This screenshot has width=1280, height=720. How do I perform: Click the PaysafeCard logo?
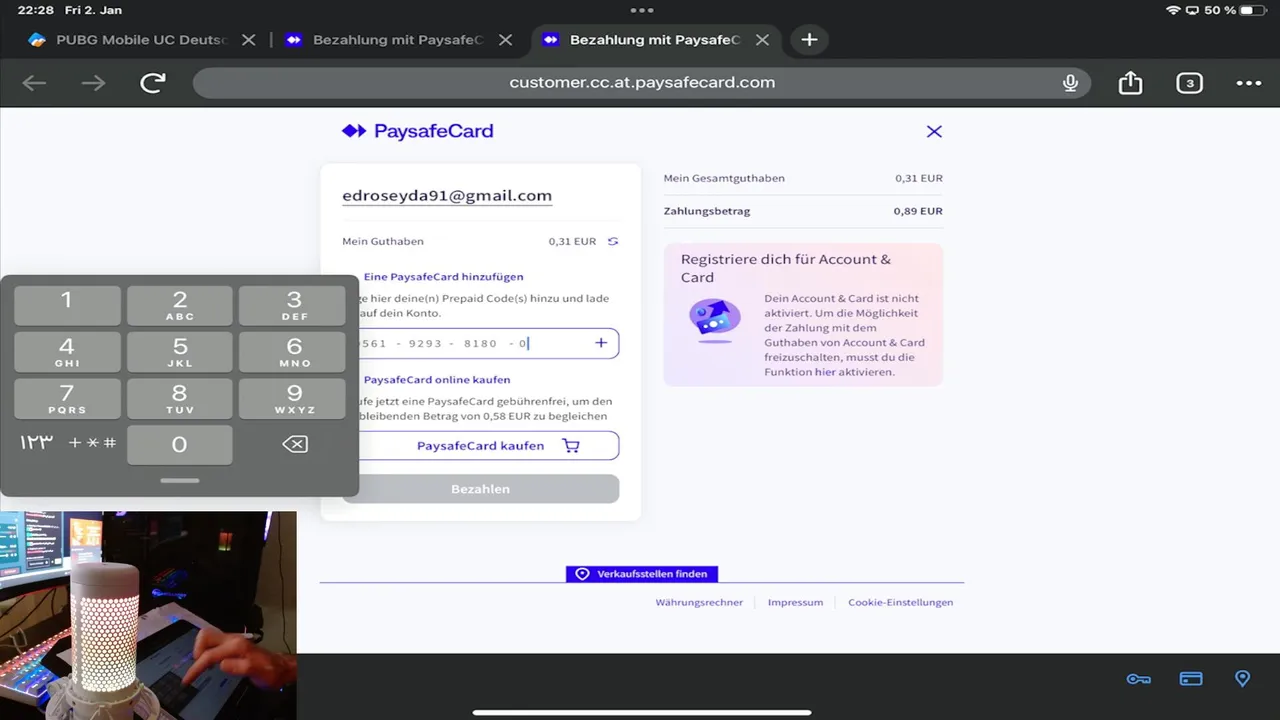coord(417,131)
